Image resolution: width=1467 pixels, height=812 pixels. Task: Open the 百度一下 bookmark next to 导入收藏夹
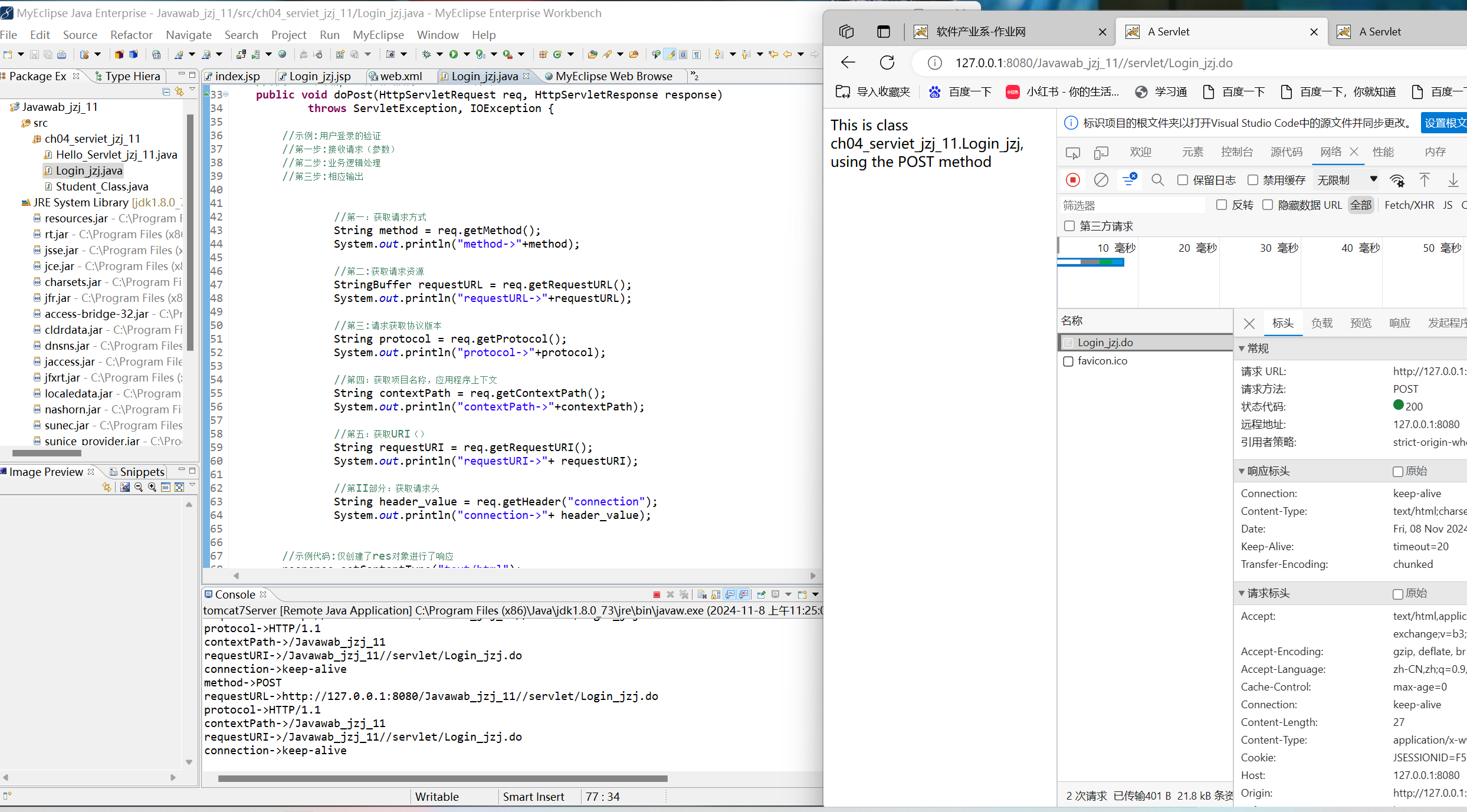click(961, 91)
